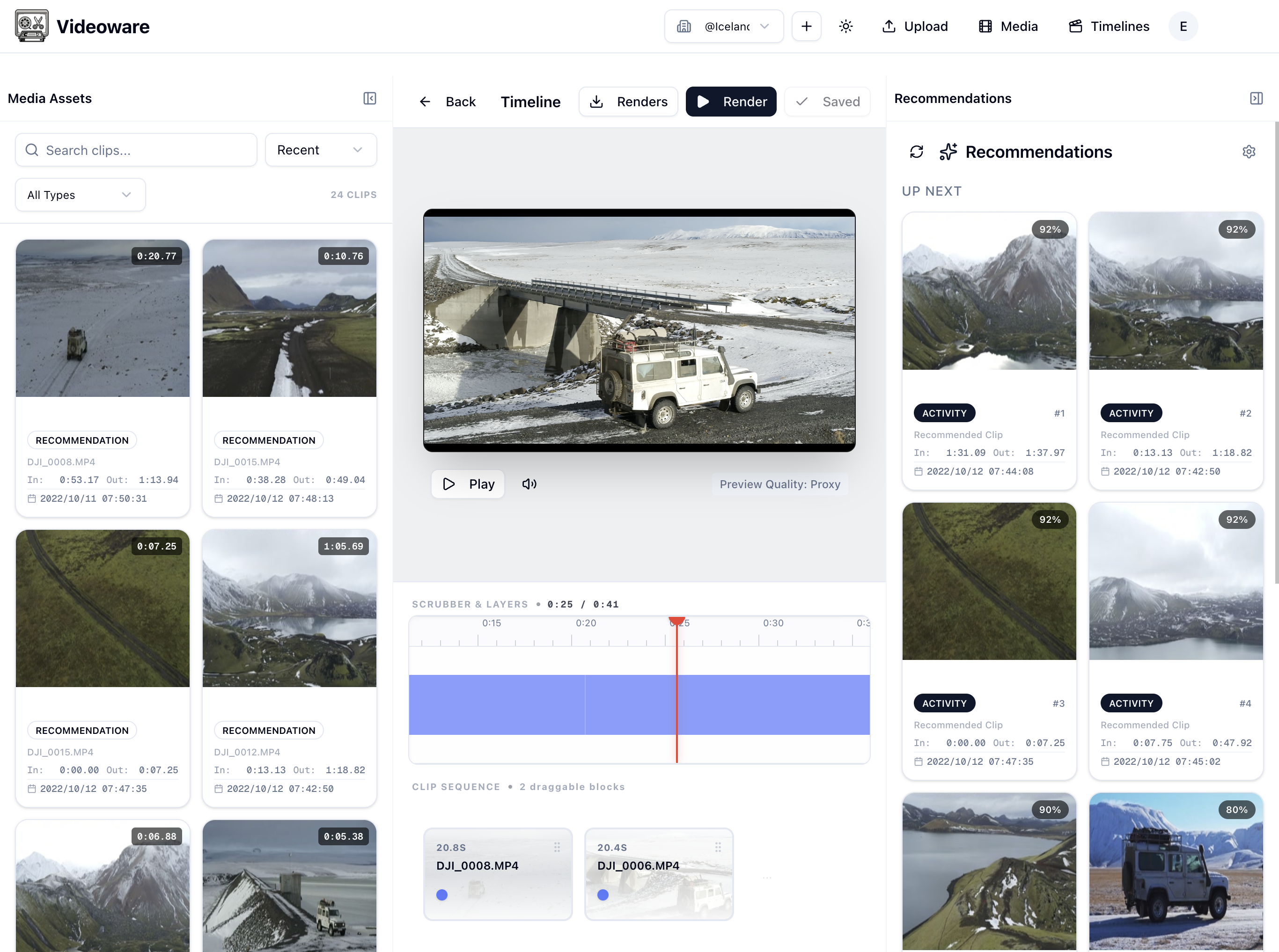This screenshot has width=1279, height=952.
Task: Select the AI sparkle recommendations icon
Action: pos(948,152)
